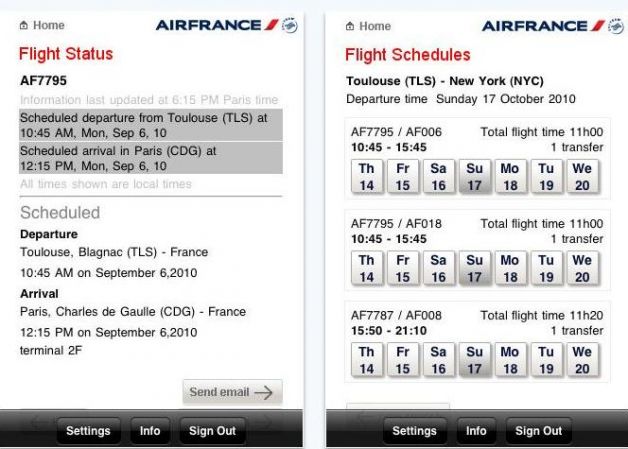Viewport: 628px width, 449px height.
Task: Click Air France logo on Flight Schedules screen
Action: 552,25
